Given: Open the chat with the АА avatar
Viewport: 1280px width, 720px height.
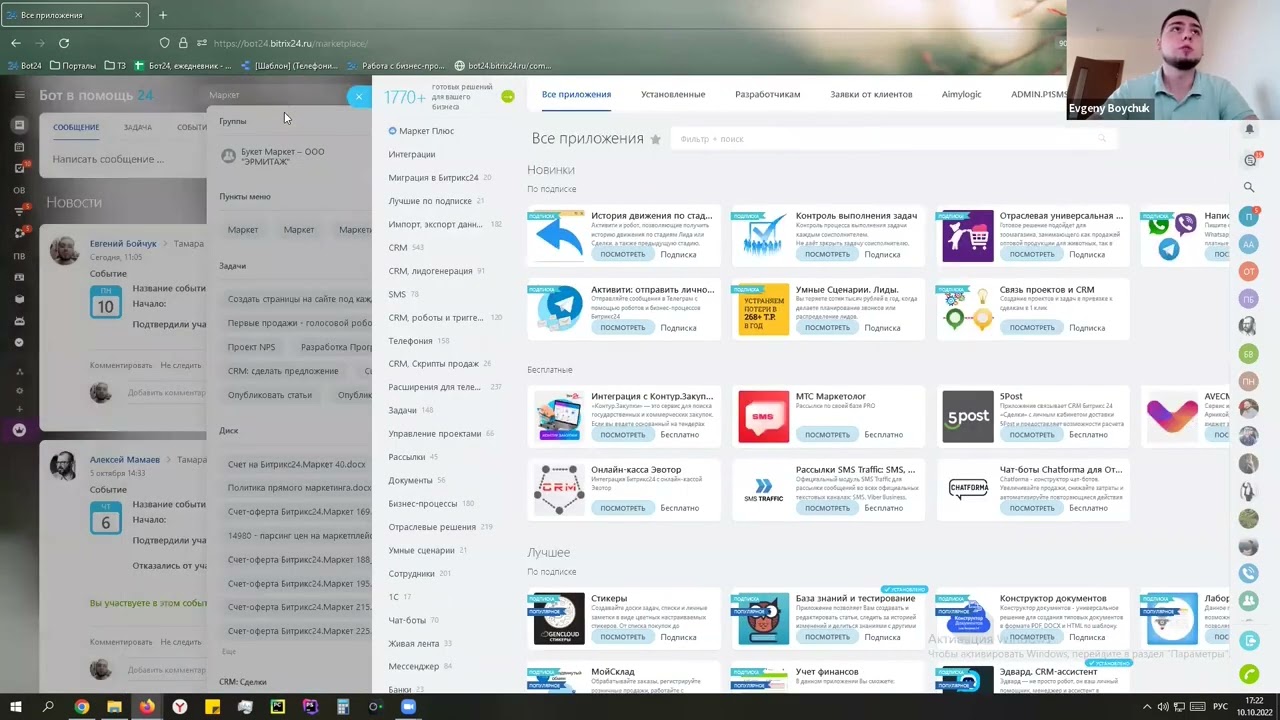Looking at the screenshot, I should tap(1248, 244).
